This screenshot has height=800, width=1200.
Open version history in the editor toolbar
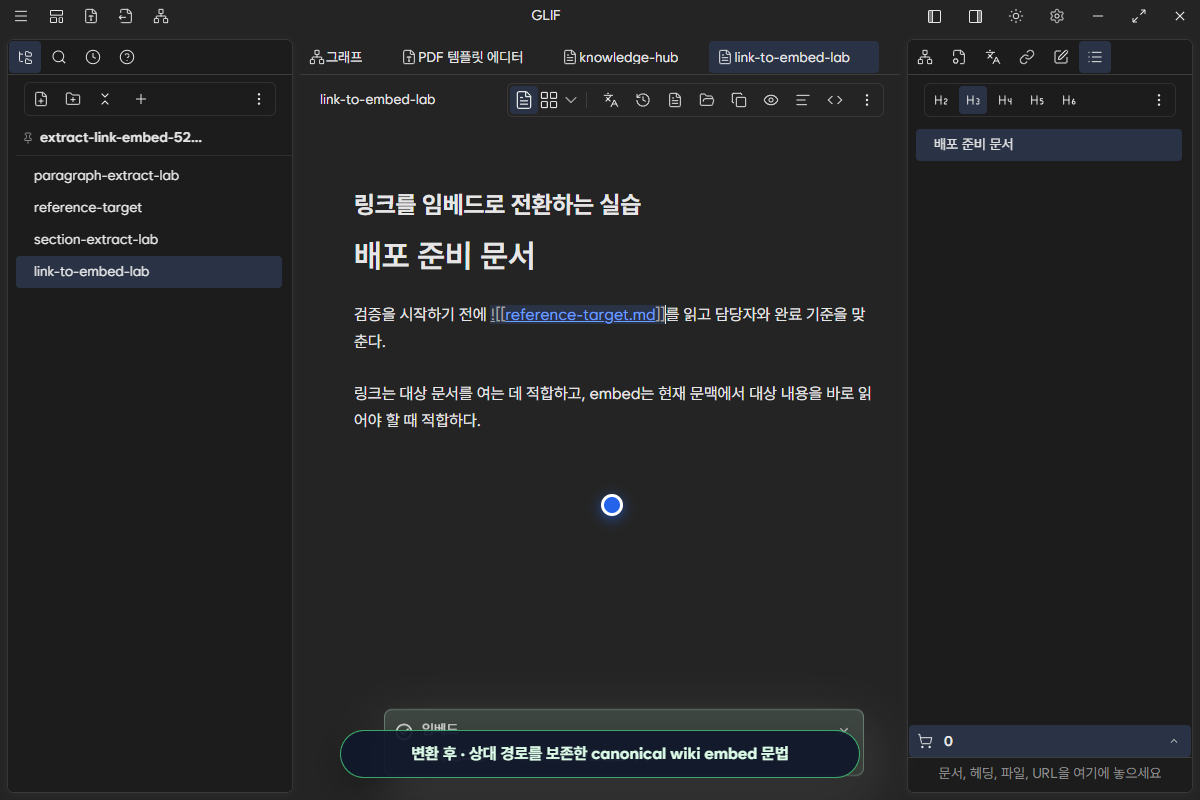643,100
